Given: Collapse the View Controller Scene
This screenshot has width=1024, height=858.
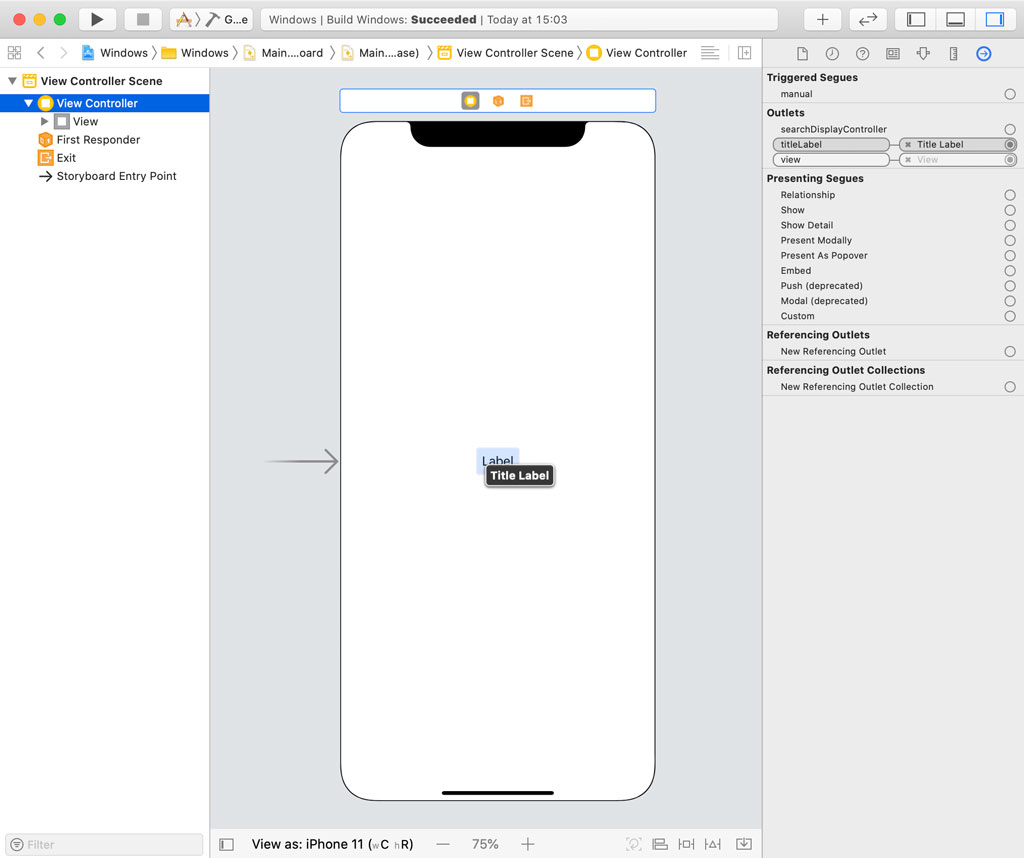Looking at the screenshot, I should coord(10,80).
